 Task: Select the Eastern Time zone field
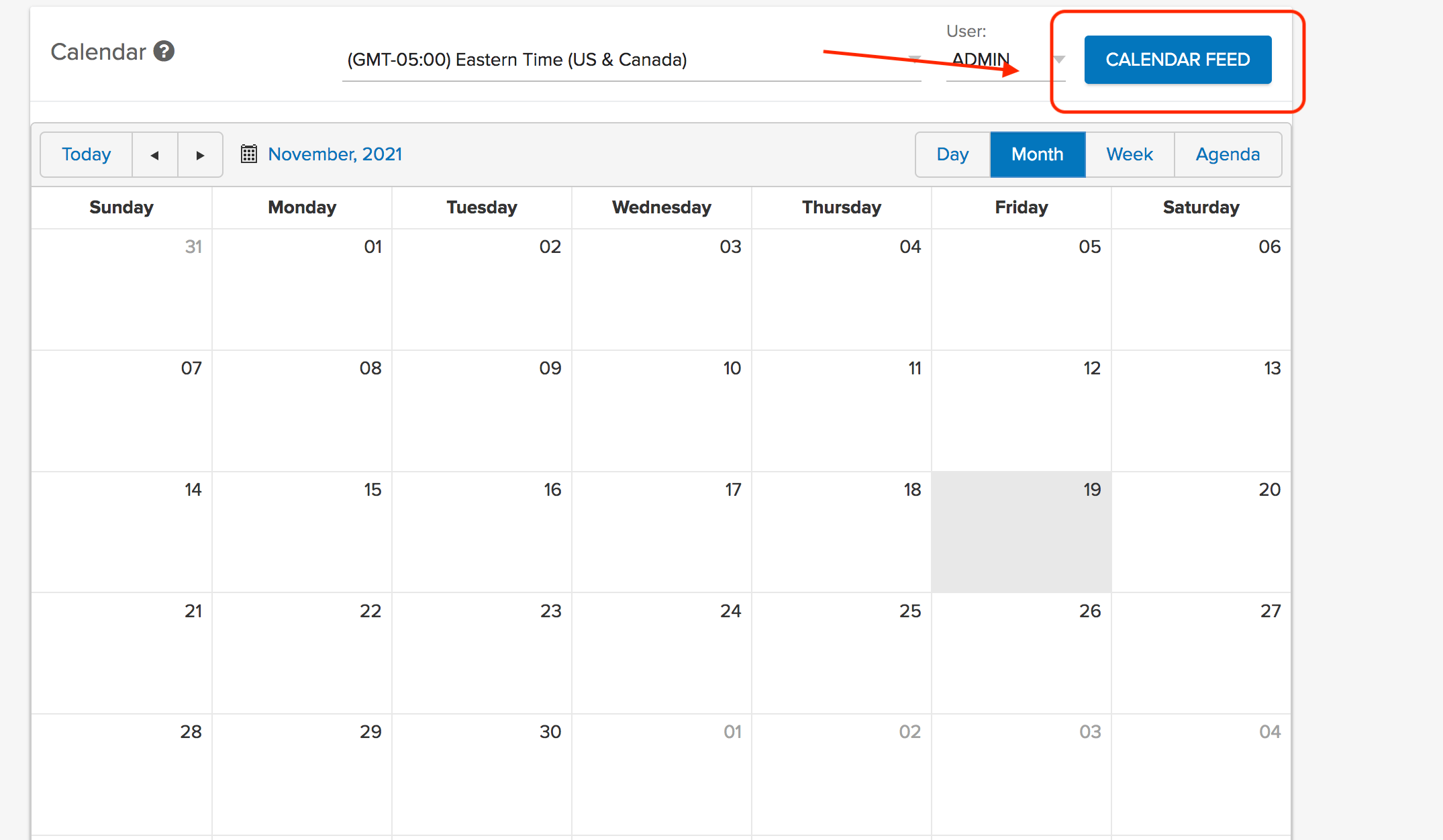(x=632, y=60)
